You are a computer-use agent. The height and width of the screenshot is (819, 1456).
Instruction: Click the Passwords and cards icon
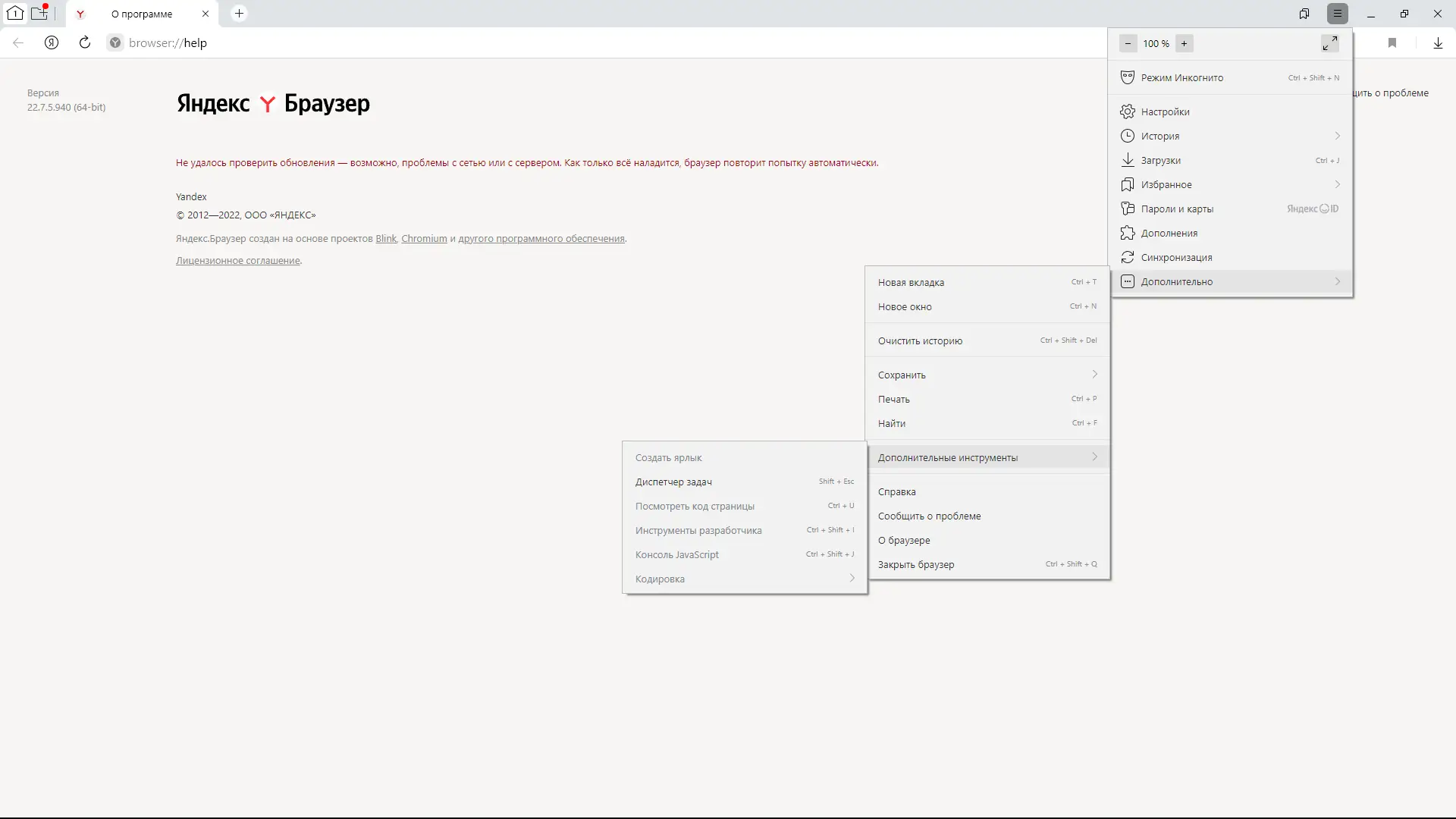tap(1128, 209)
